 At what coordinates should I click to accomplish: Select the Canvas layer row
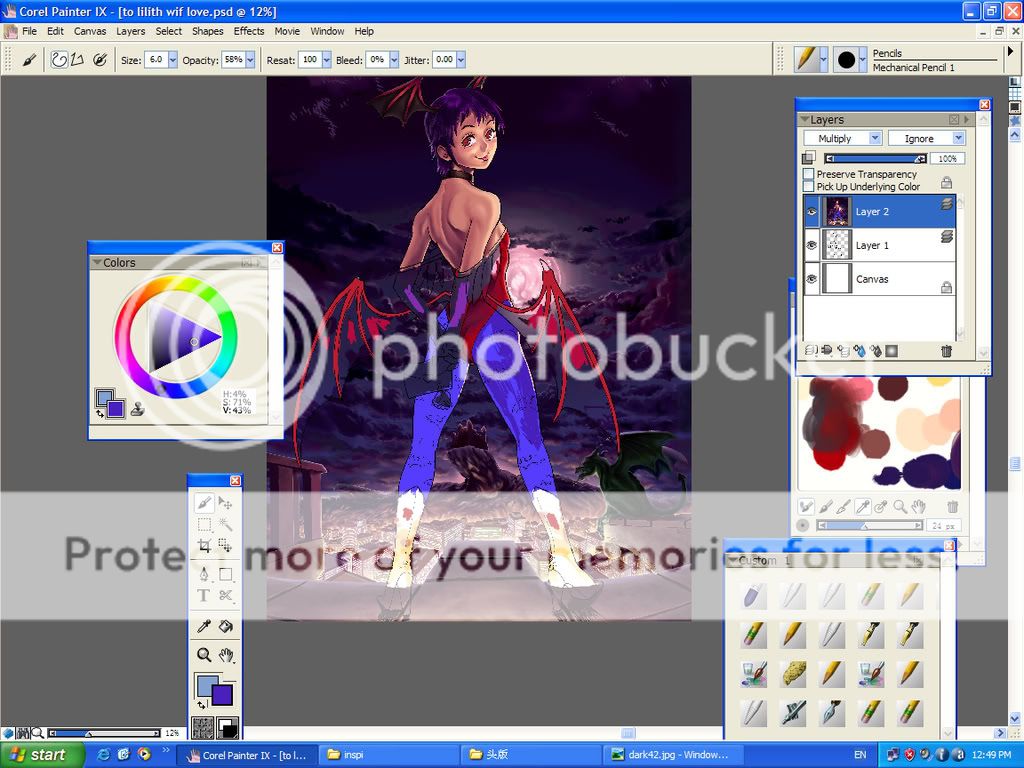coord(879,279)
